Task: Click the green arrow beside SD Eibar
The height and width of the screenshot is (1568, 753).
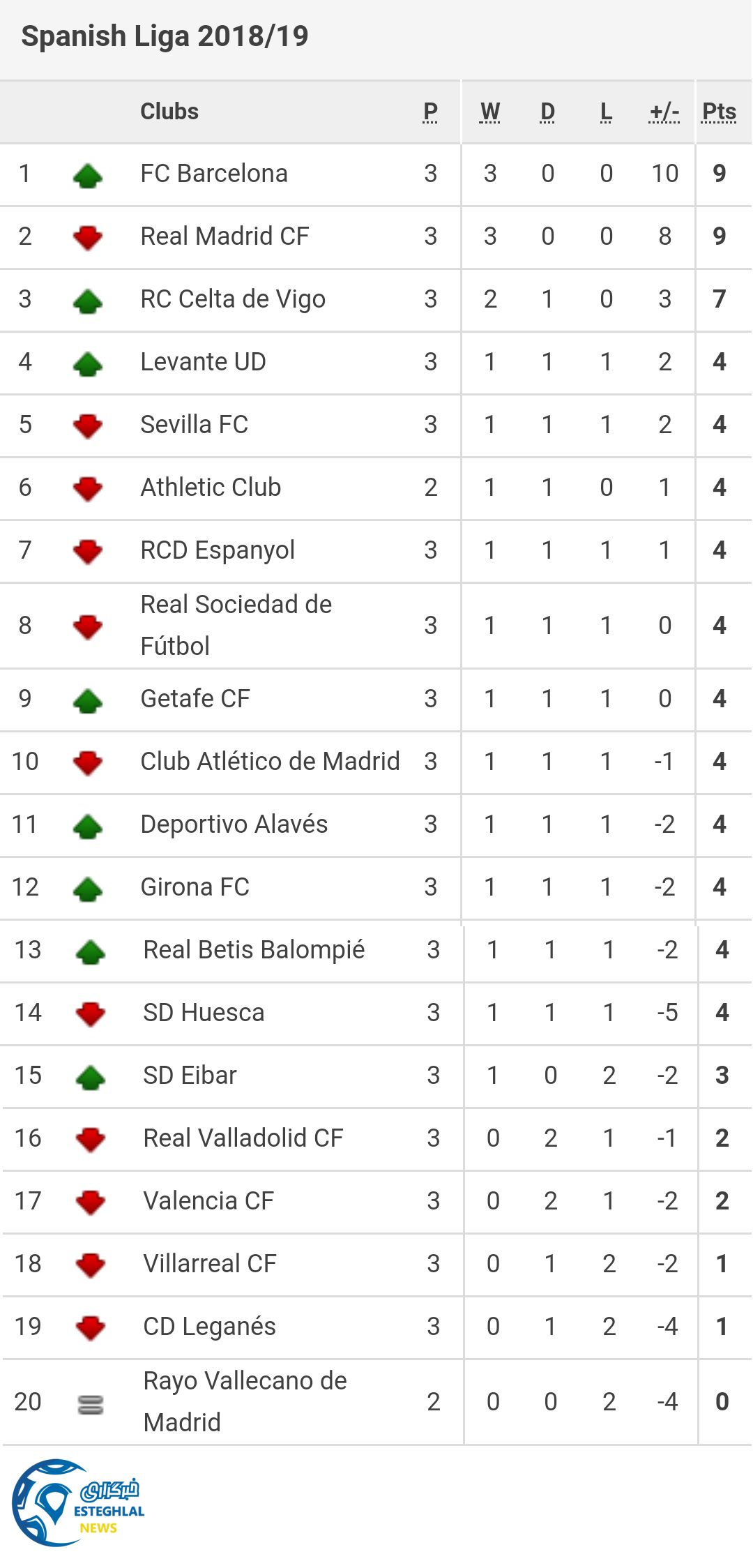Action: click(x=91, y=1077)
